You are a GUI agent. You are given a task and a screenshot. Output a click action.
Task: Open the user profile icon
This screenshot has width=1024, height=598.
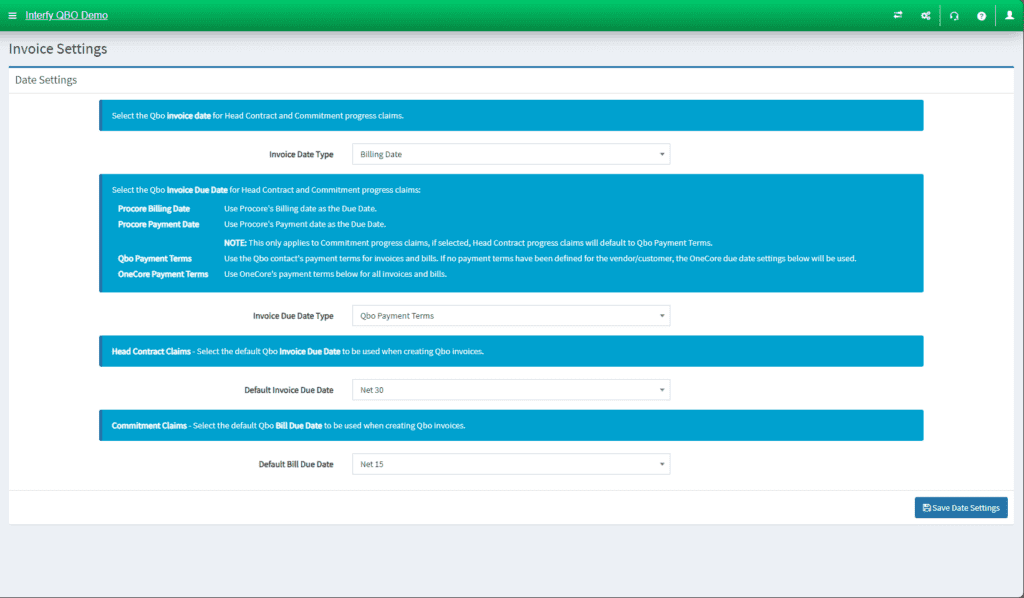tap(1009, 15)
